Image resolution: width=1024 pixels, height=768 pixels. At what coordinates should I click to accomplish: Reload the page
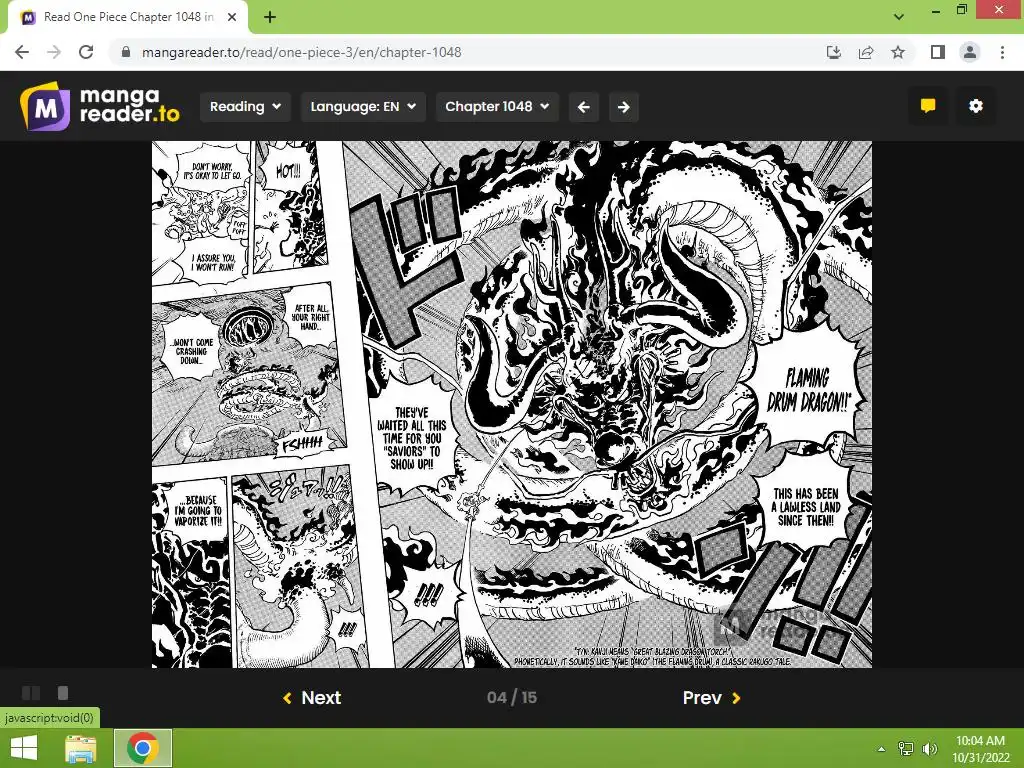pos(86,52)
